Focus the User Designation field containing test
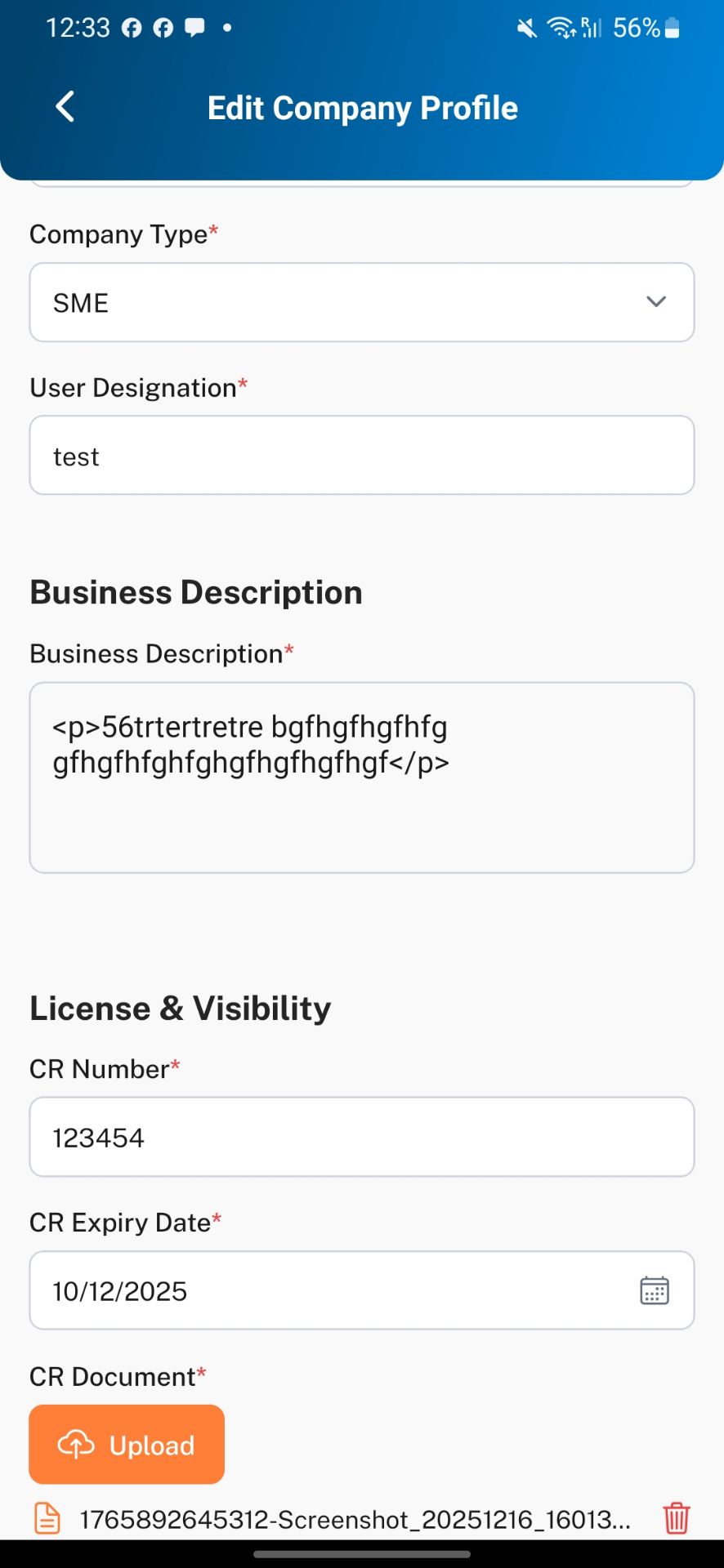724x1568 pixels. tap(362, 455)
